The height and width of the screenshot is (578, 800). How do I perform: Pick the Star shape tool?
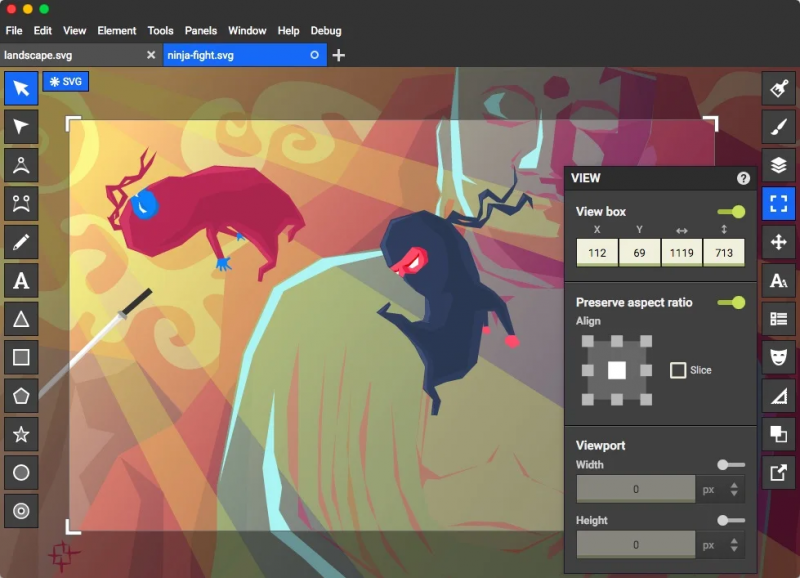[x=21, y=434]
